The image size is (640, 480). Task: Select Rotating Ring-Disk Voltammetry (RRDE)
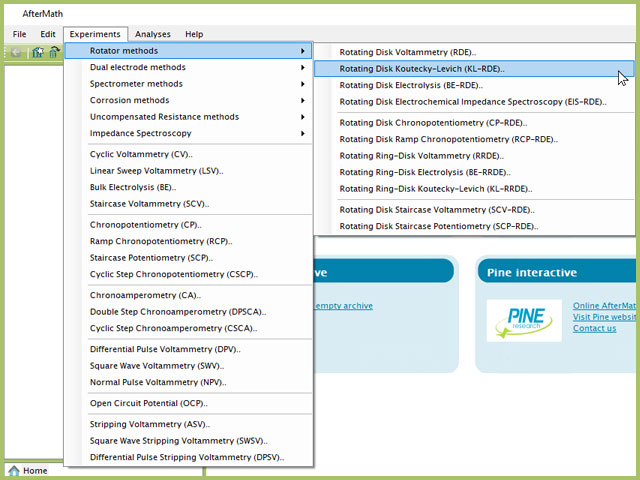(x=474, y=156)
